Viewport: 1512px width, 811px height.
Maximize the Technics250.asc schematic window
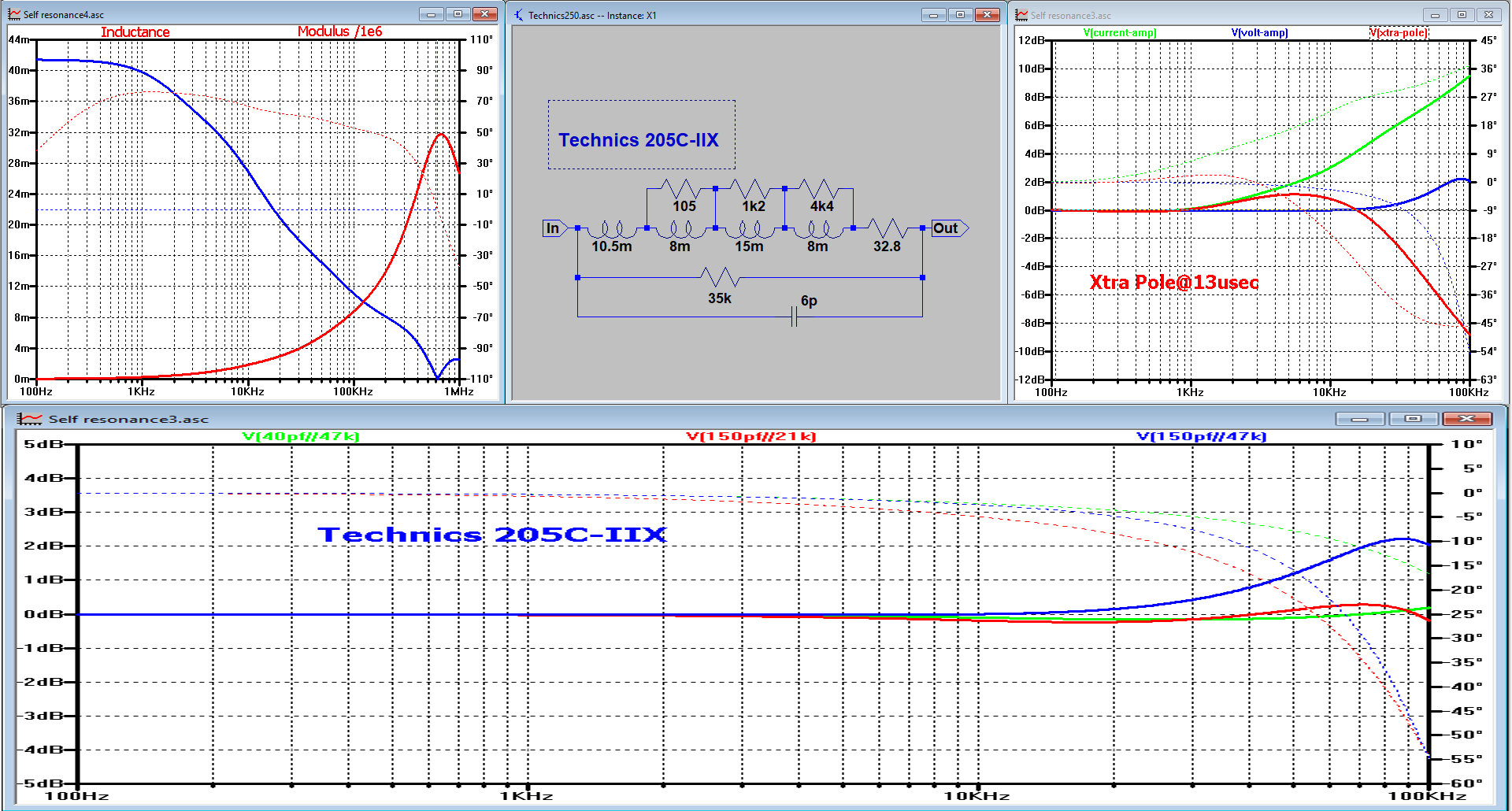(960, 15)
